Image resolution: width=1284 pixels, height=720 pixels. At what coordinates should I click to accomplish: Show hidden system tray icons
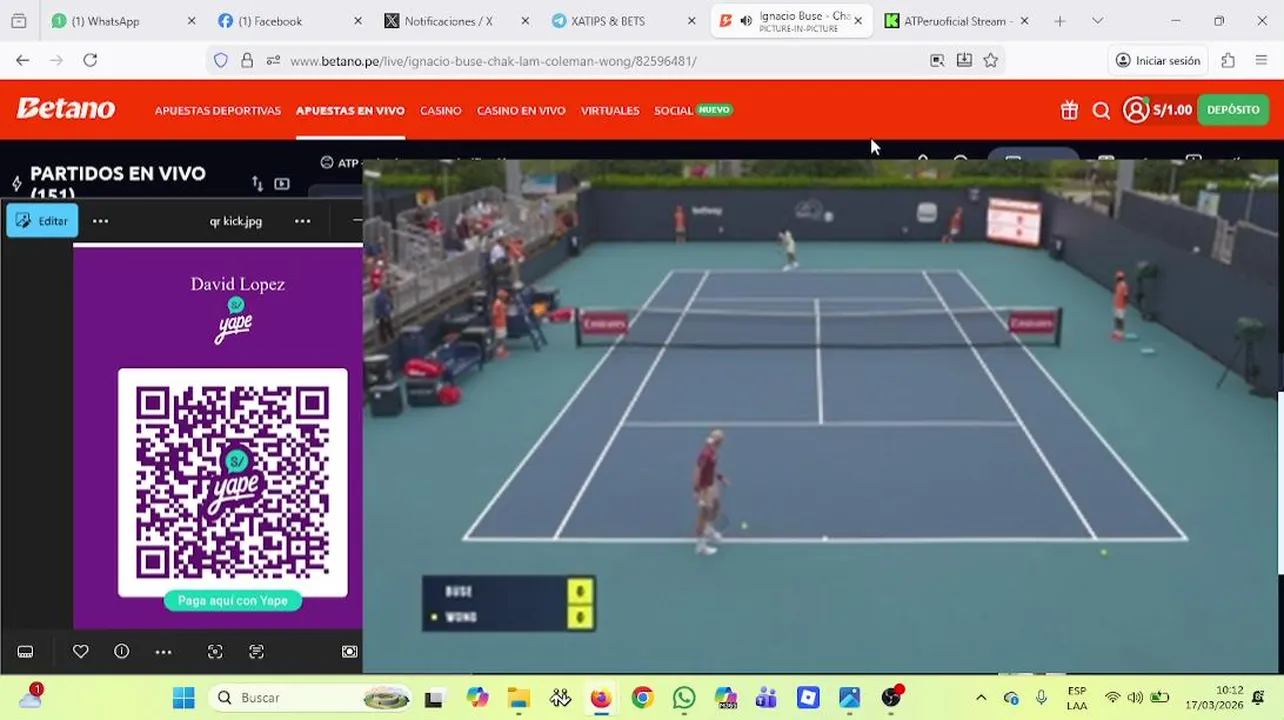(x=981, y=697)
